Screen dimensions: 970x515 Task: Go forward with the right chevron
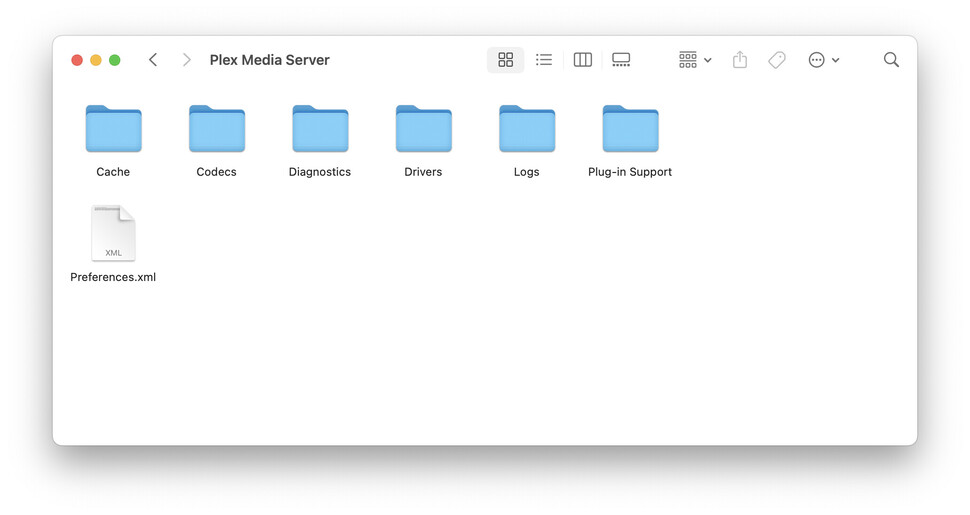(186, 59)
